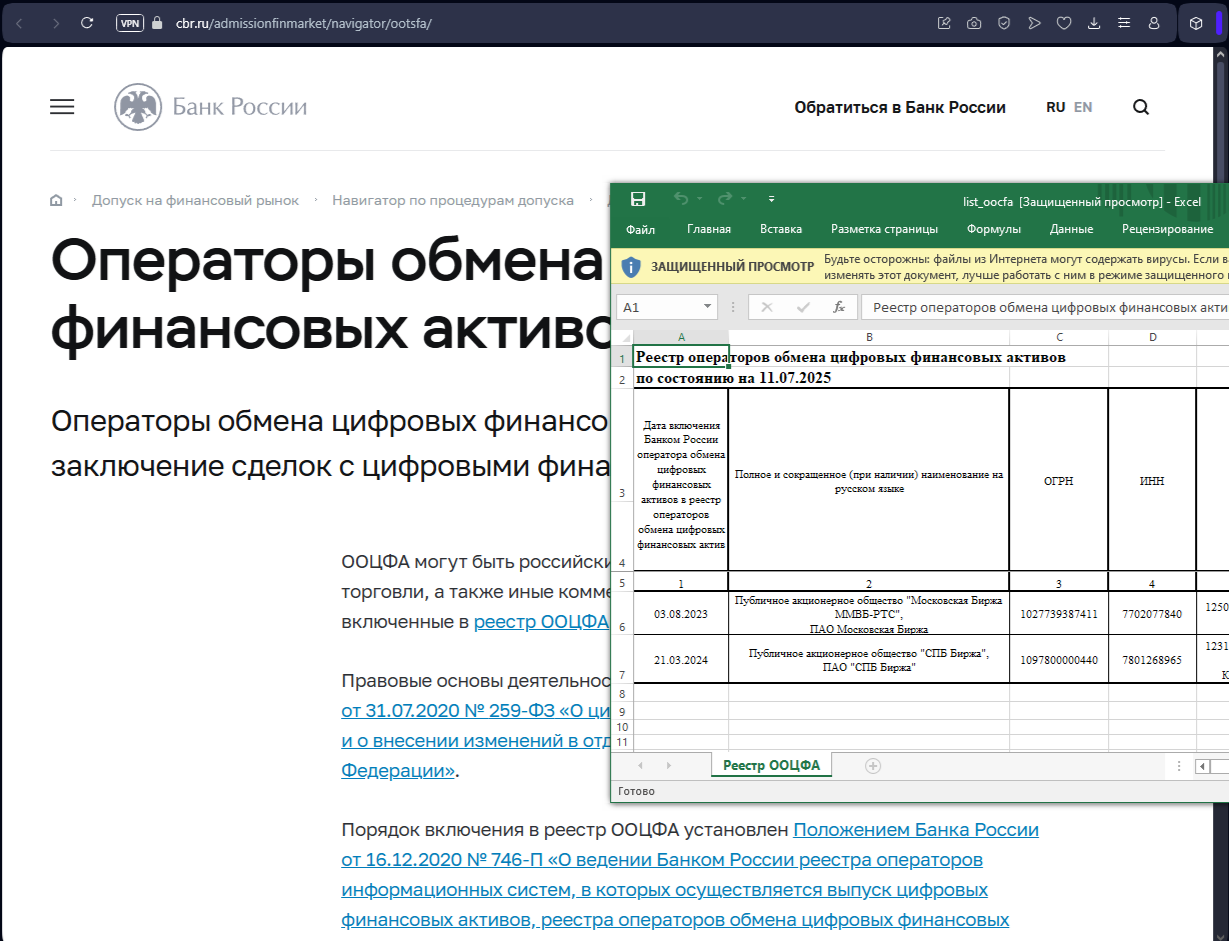Screen dimensions: 1229x941
Task: Select cell with date 03.08.2023
Action: pos(681,613)
